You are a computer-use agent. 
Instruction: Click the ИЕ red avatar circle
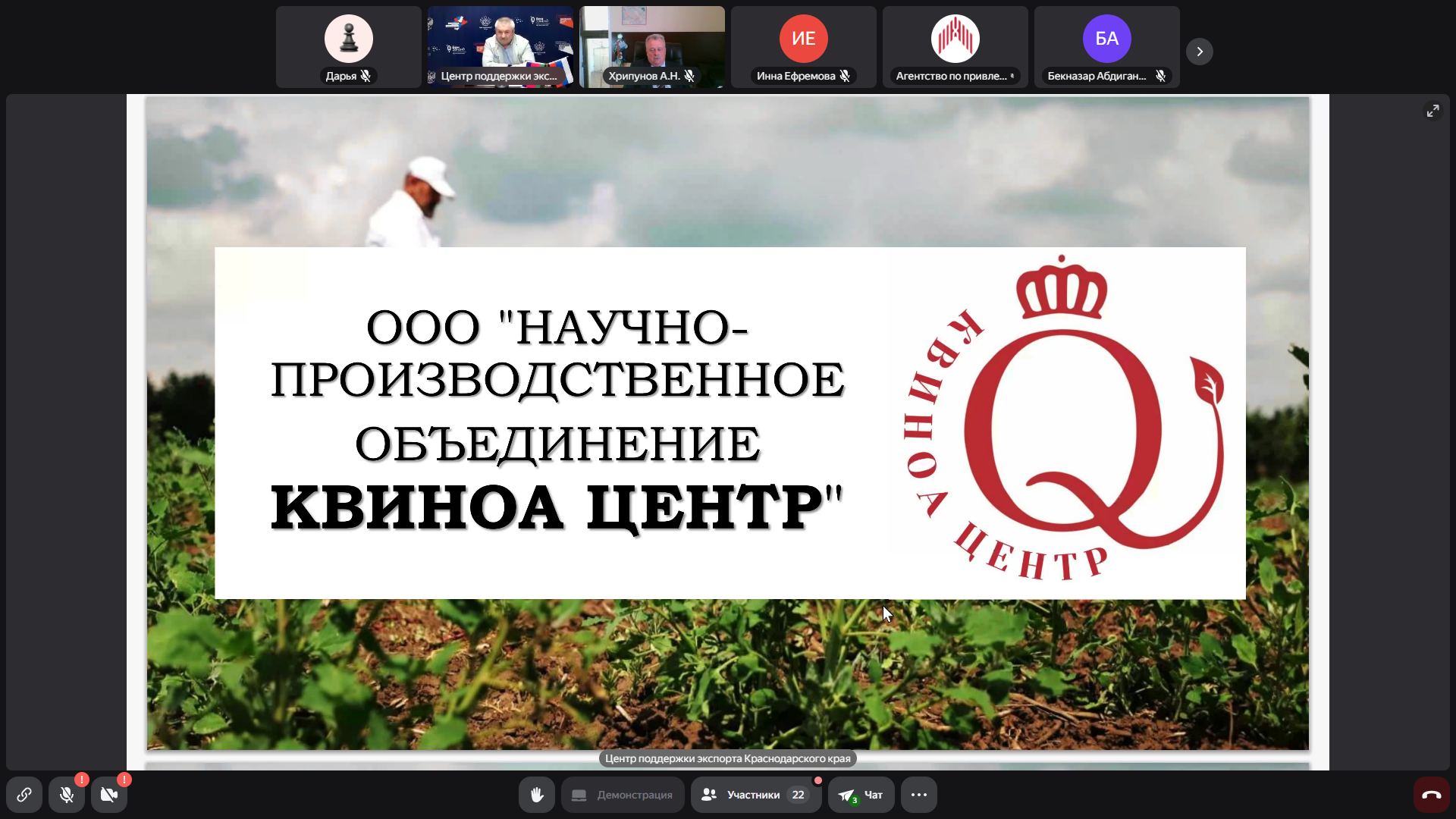(804, 39)
